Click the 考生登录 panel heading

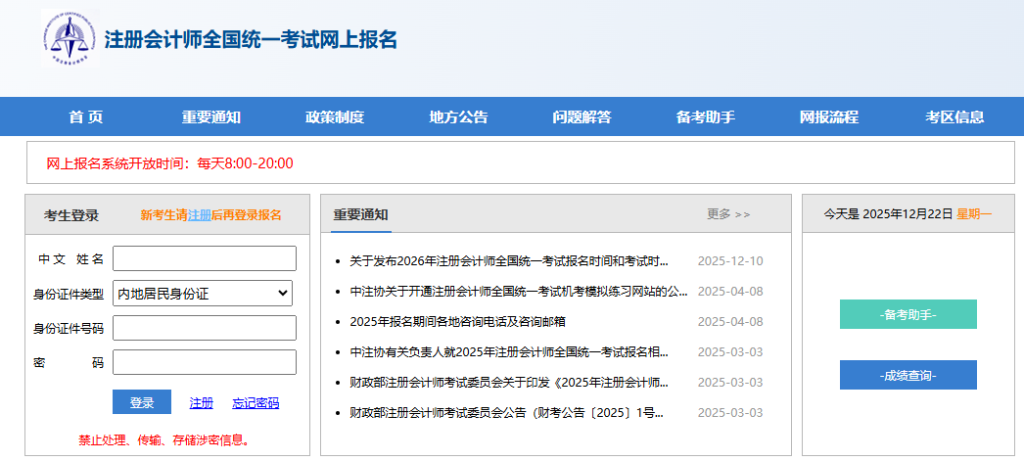point(71,215)
